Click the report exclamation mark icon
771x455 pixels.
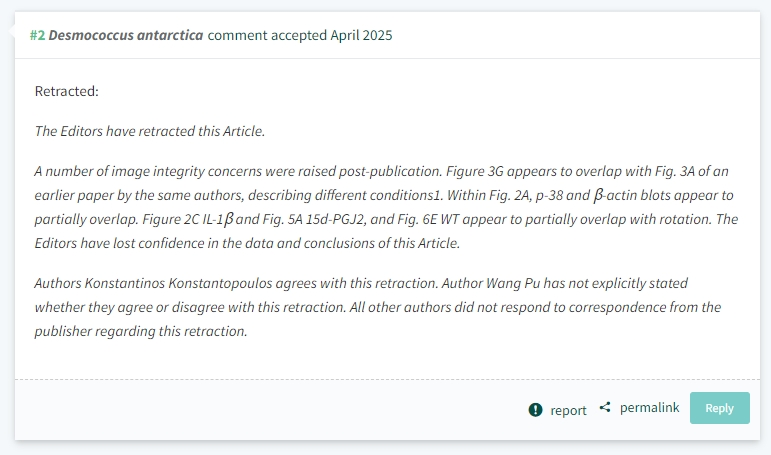coord(535,409)
